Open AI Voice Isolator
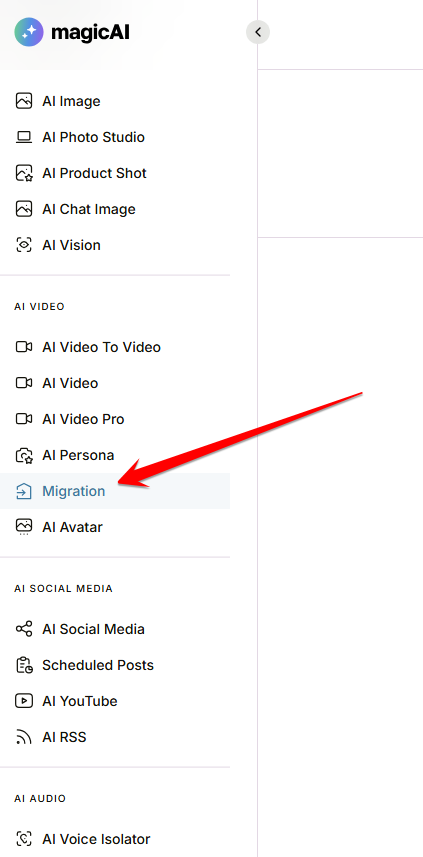This screenshot has height=857, width=423. (x=115, y=839)
